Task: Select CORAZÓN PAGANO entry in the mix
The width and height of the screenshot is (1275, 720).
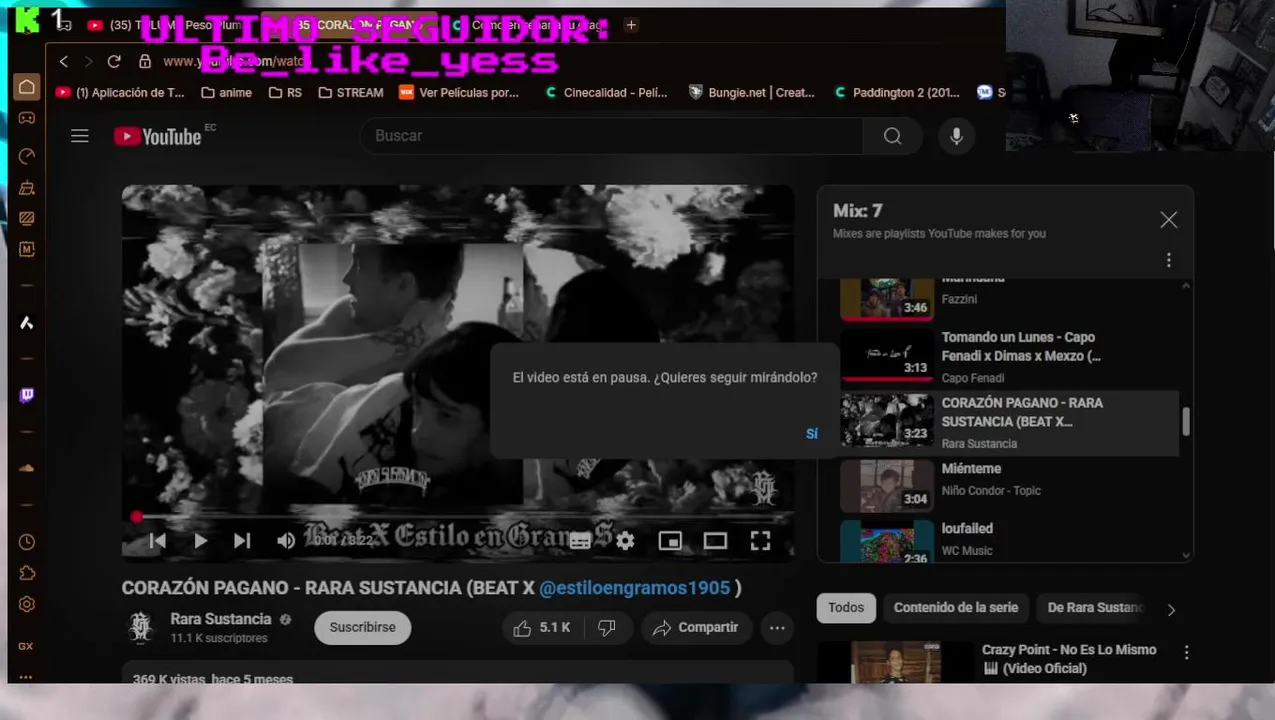Action: pos(1006,422)
